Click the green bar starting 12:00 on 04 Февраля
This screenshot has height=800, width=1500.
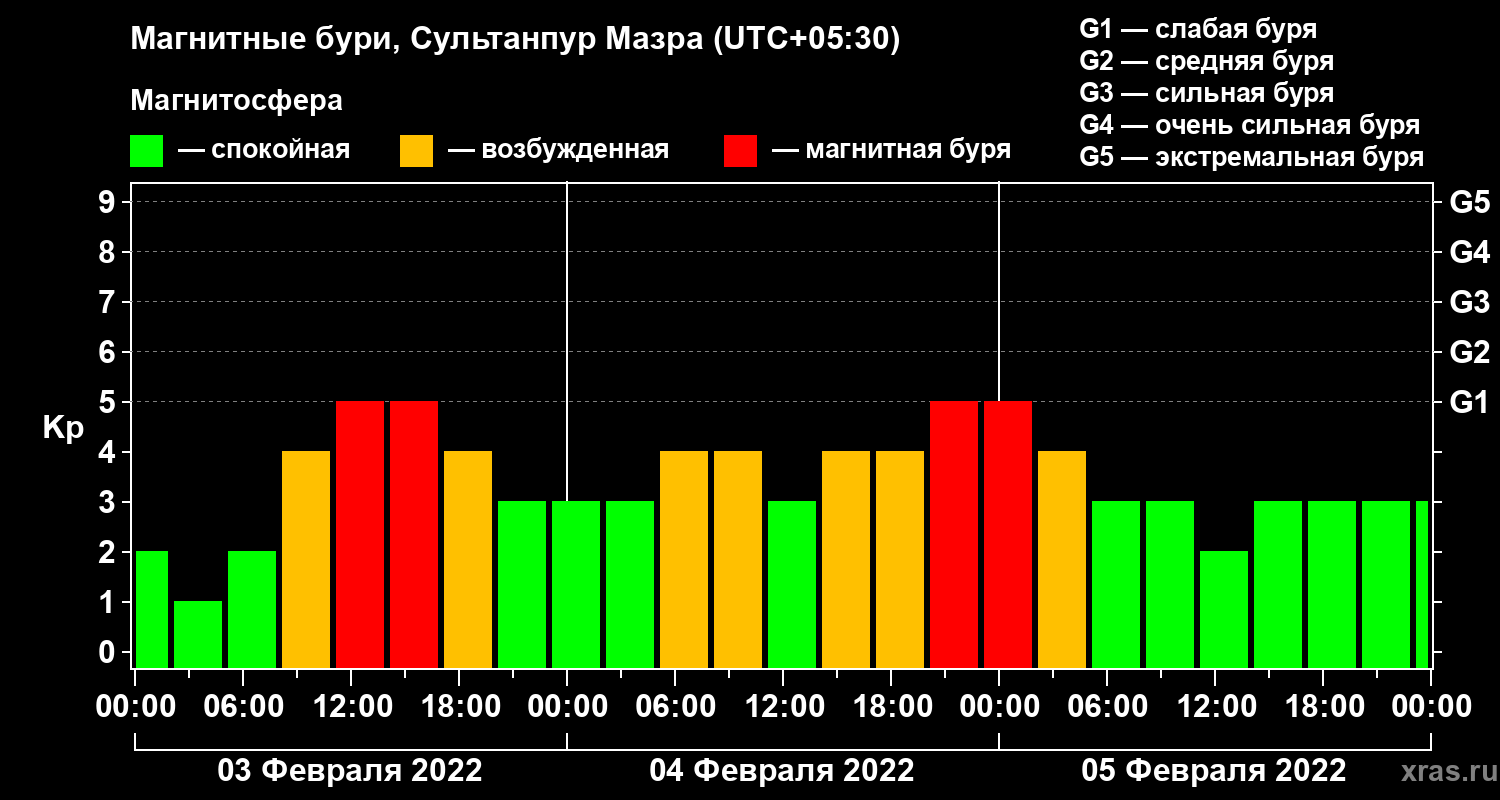click(792, 585)
